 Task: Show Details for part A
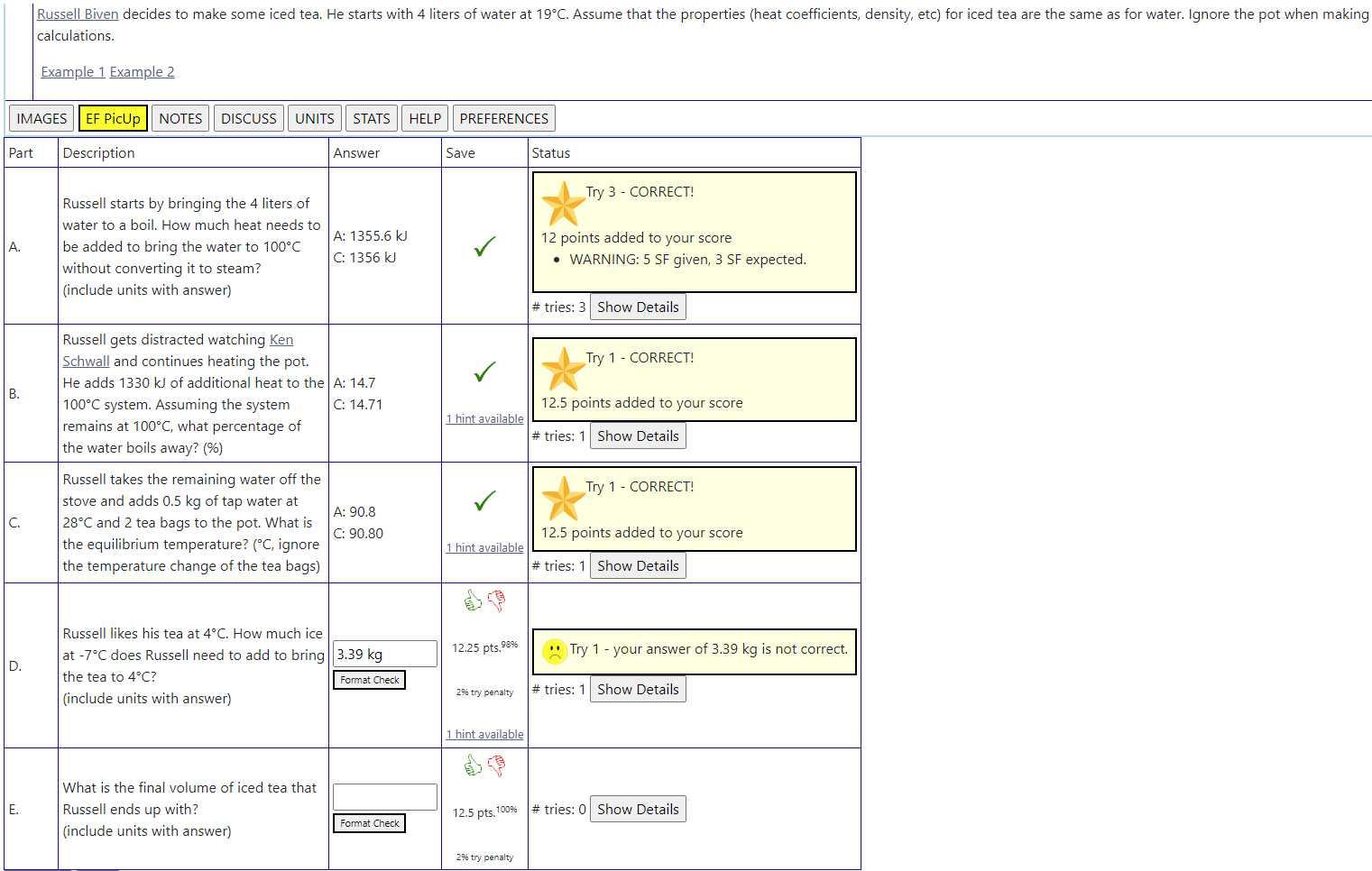click(x=638, y=306)
